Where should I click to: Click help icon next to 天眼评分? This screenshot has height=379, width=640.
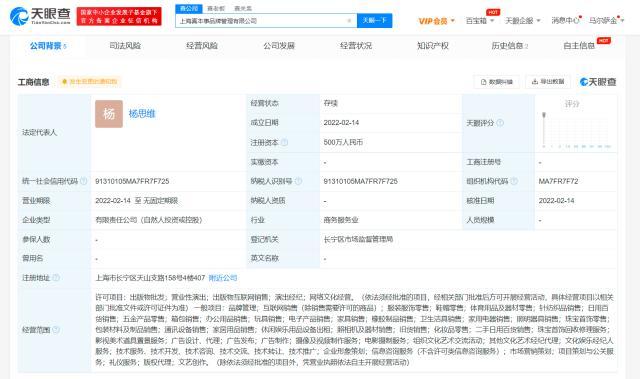(x=500, y=123)
